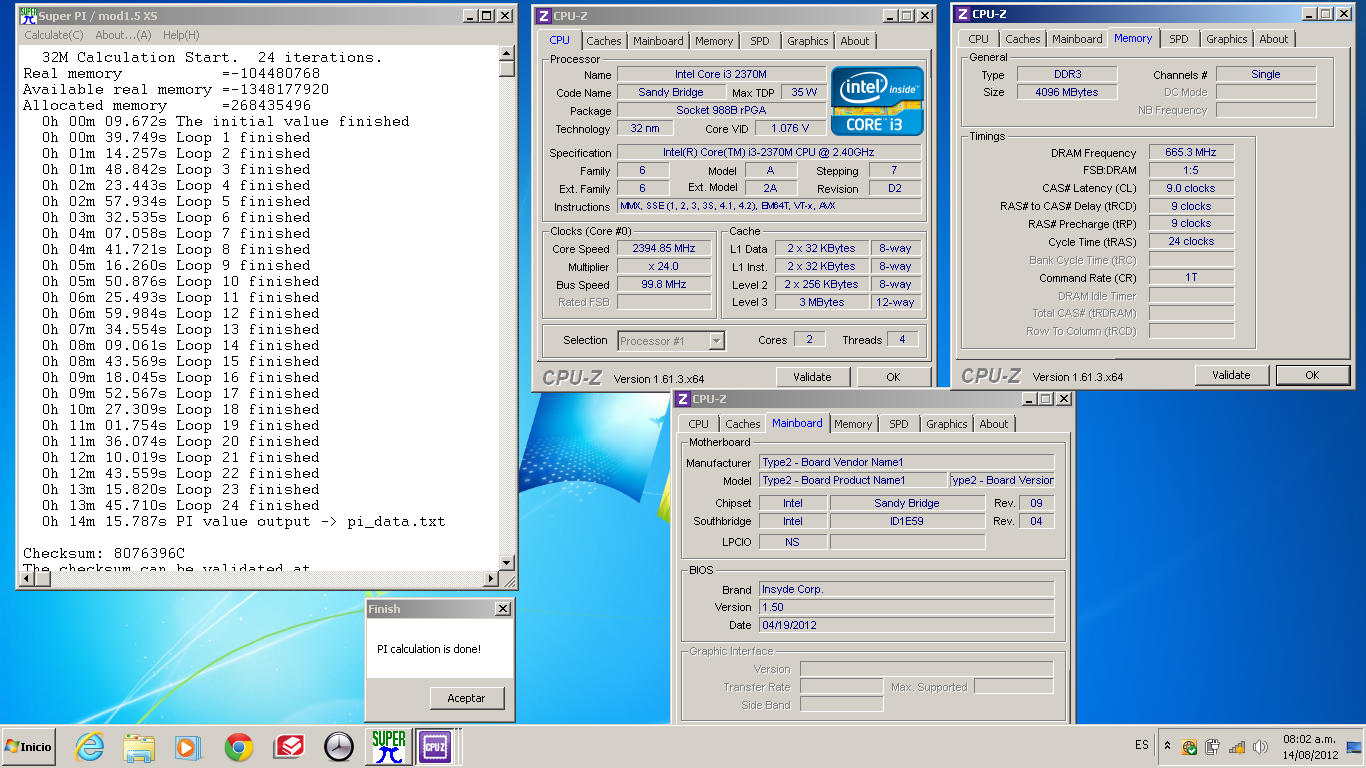1366x768 pixels.
Task: Click Aceptar in the Finish dialog
Action: pyautogui.click(x=467, y=698)
